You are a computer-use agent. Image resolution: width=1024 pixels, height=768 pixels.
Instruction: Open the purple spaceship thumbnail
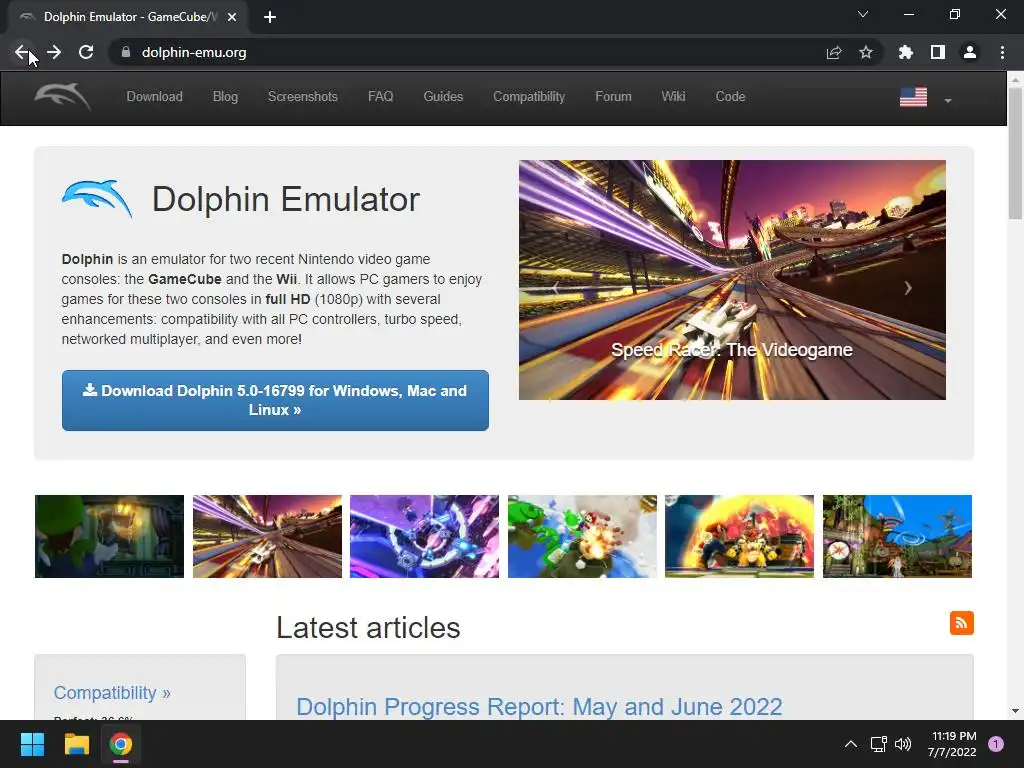424,536
